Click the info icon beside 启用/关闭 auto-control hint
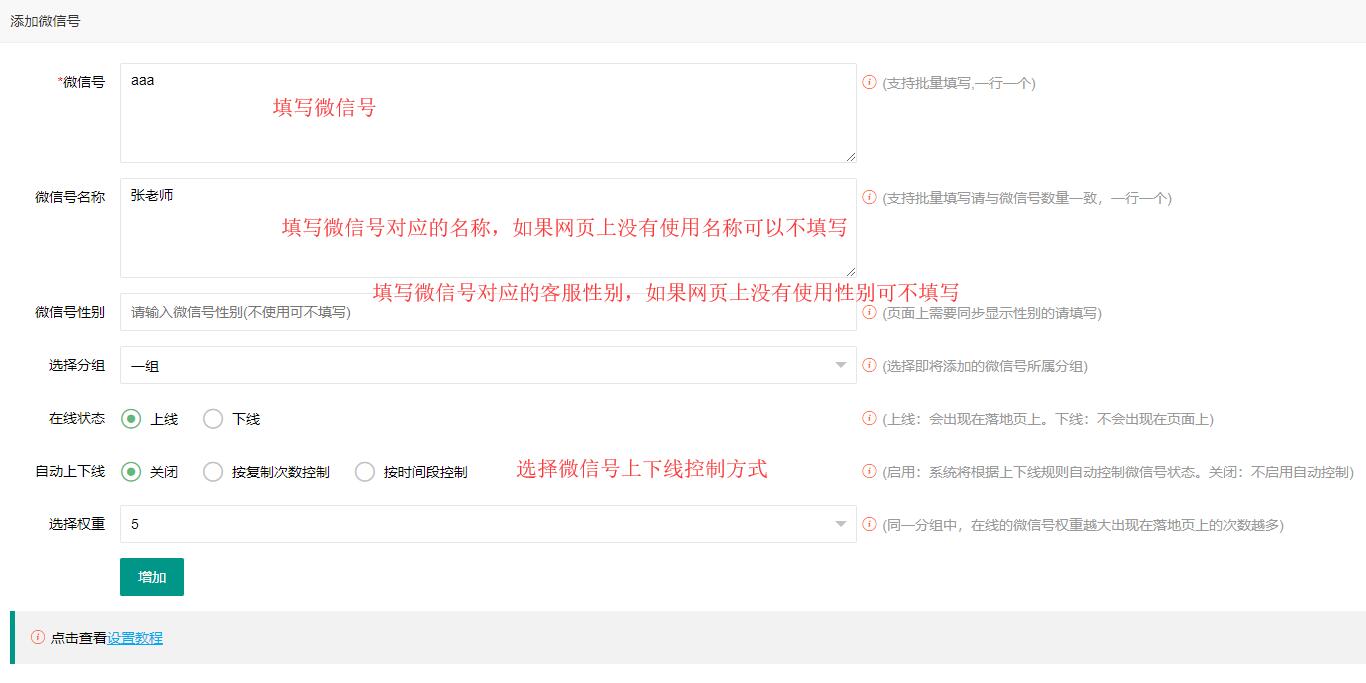Viewport: 1366px width, 683px height. click(869, 471)
